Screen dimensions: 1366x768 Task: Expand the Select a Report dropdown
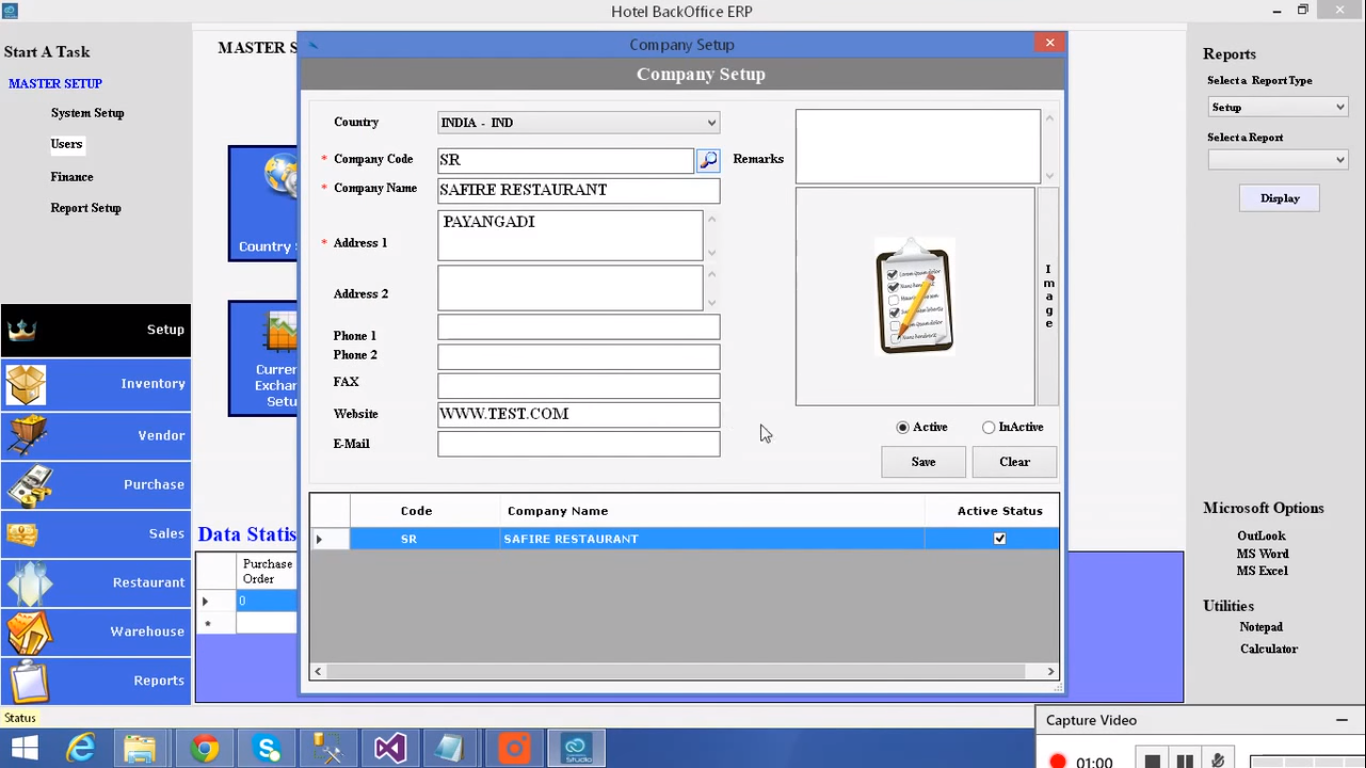coord(1340,160)
